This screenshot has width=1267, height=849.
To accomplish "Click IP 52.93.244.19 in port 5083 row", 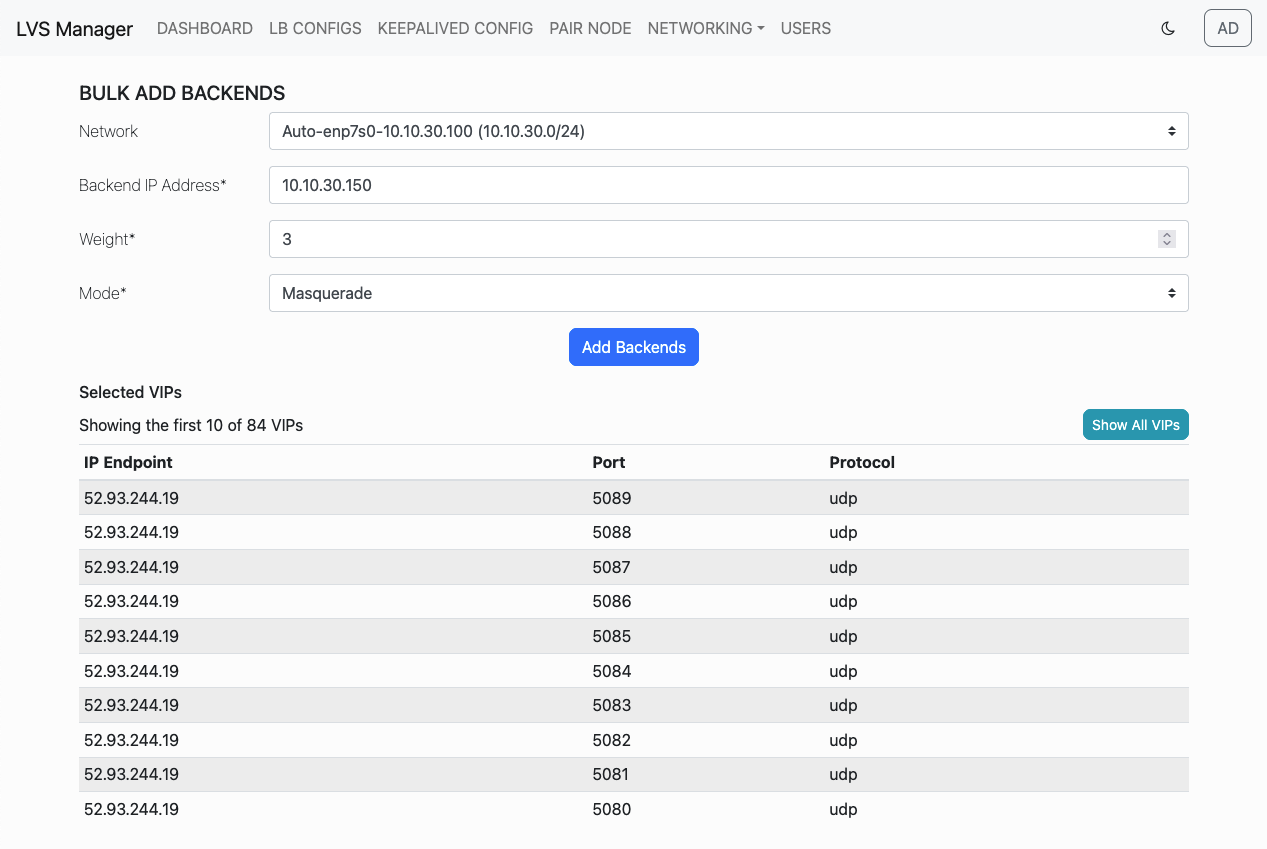I will 131,705.
